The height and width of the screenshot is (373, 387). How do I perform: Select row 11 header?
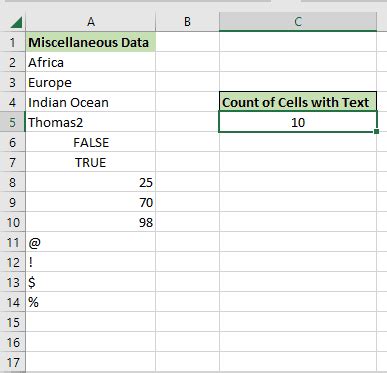pyautogui.click(x=13, y=242)
